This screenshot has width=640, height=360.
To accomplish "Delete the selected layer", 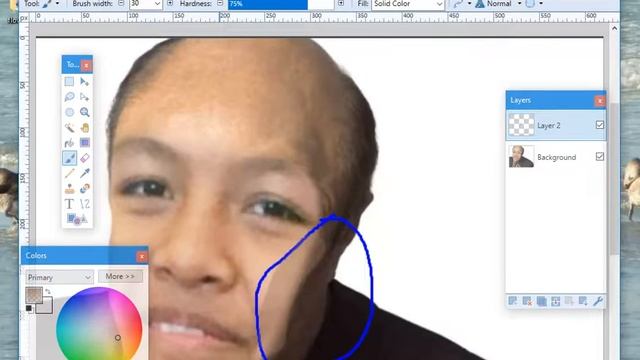I will pyautogui.click(x=527, y=301).
